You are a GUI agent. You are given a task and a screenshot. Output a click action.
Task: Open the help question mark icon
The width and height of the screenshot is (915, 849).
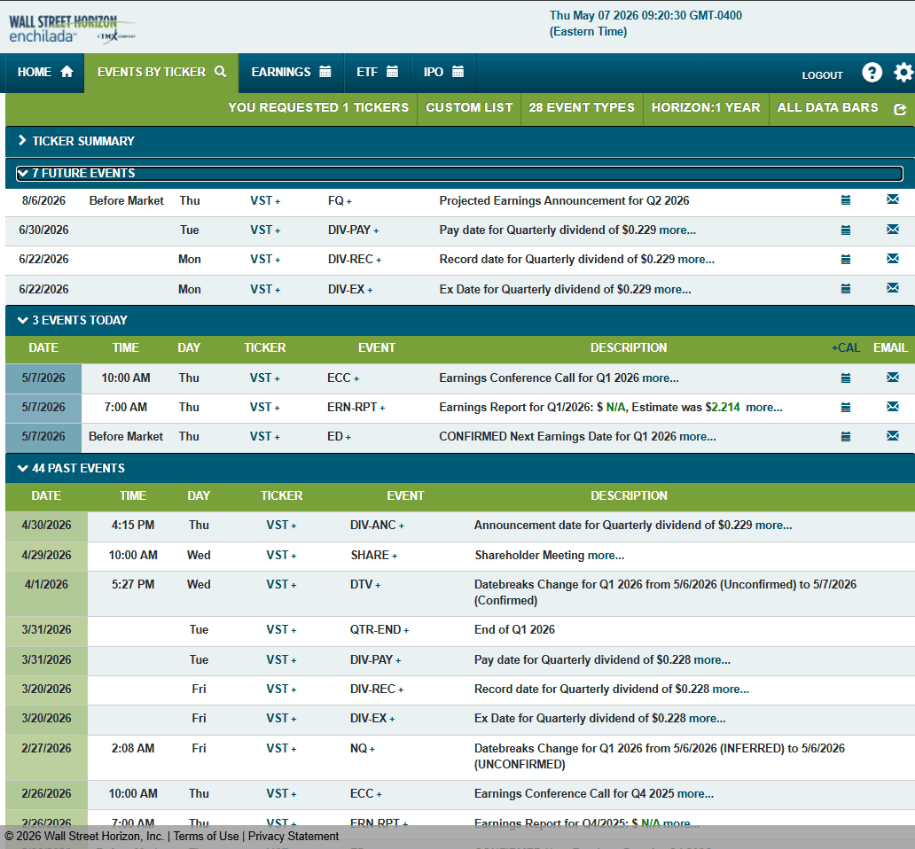872,72
